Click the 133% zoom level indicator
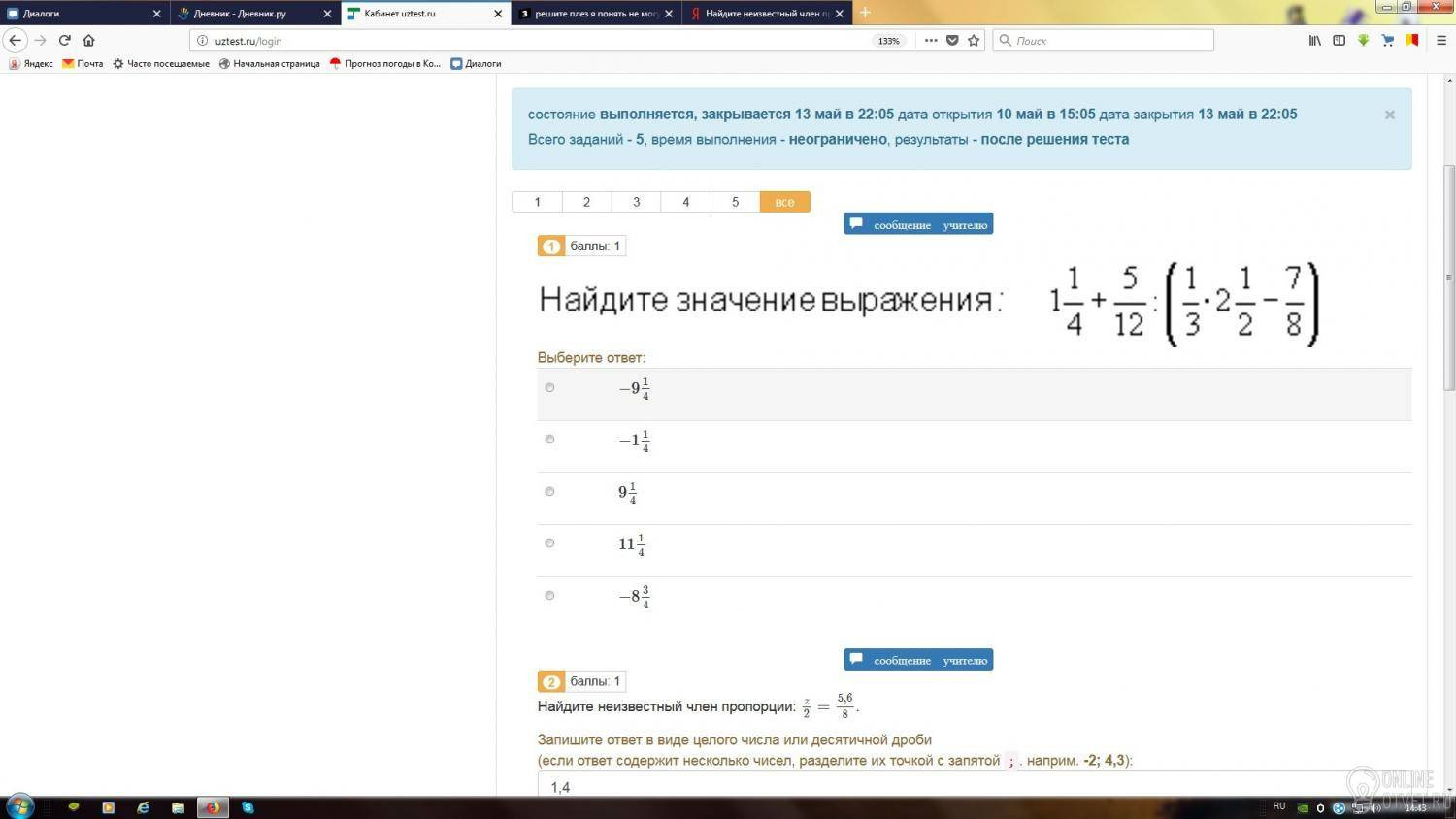1456x819 pixels. [888, 41]
